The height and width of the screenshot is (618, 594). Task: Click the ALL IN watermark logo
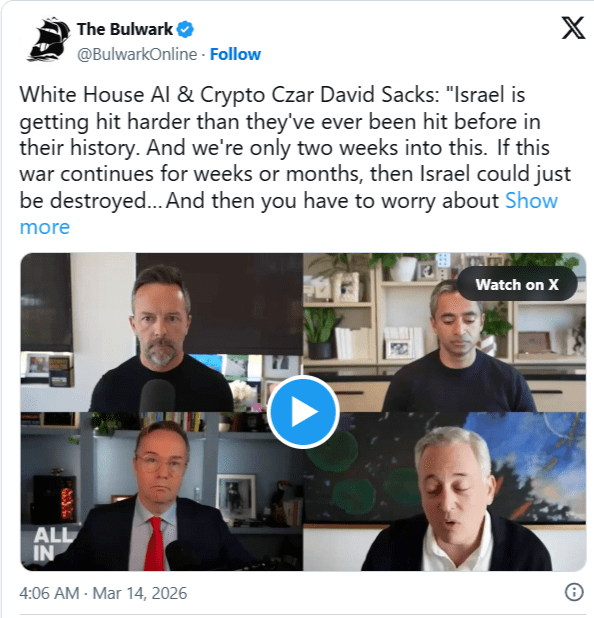pos(52,544)
